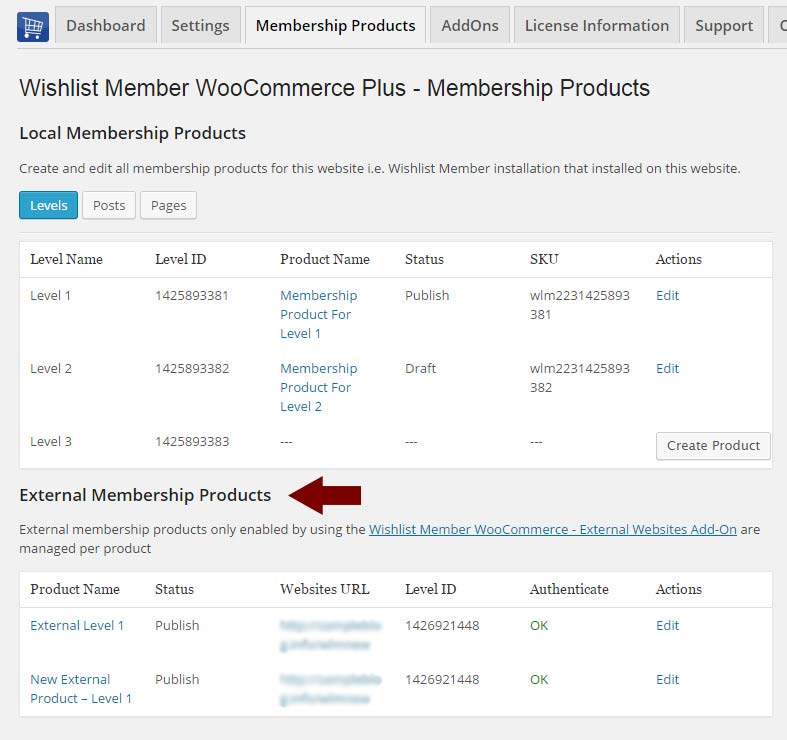
Task: Open External Websites Add-On link
Action: [x=553, y=529]
